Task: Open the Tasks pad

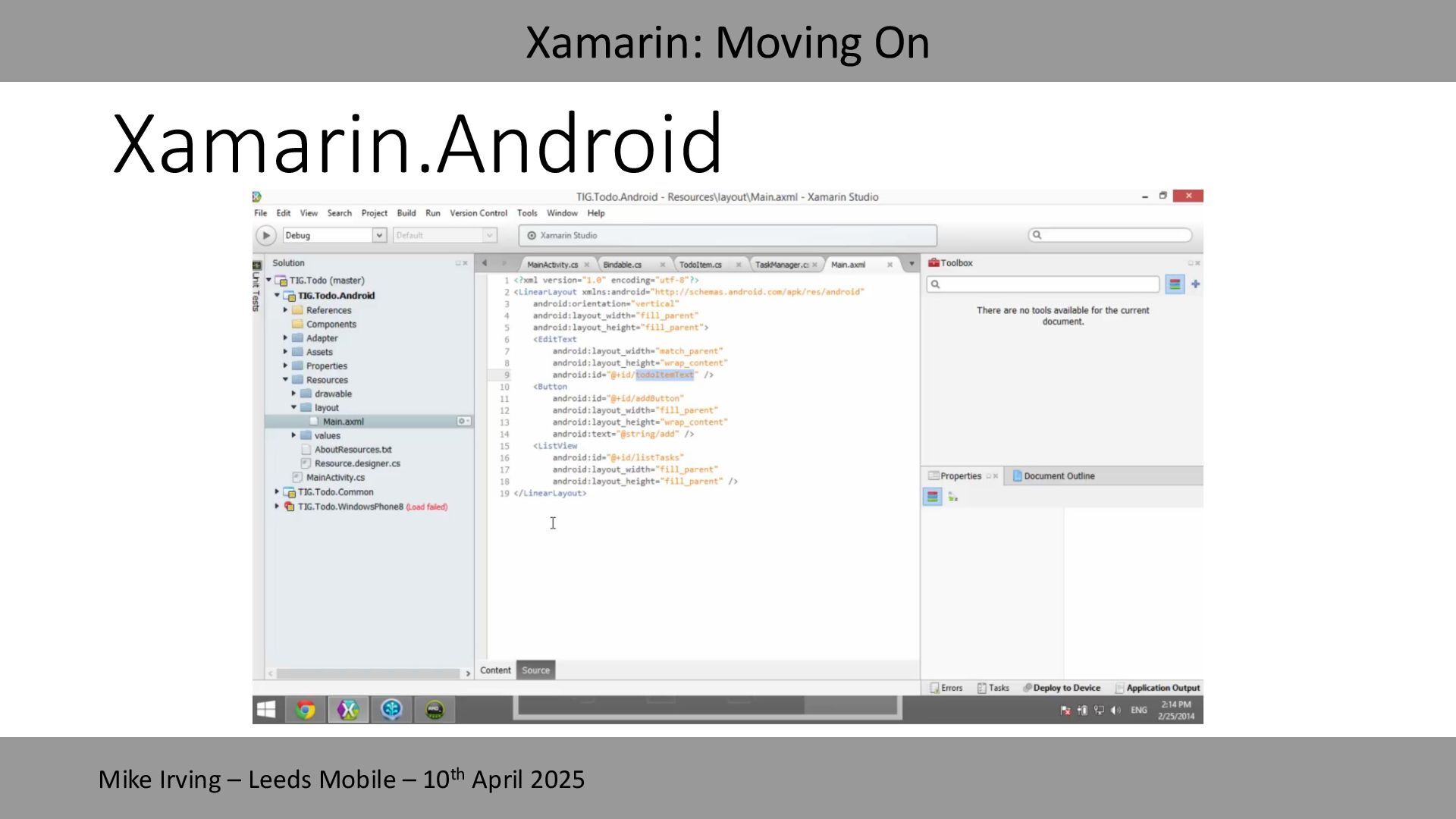Action: click(993, 689)
